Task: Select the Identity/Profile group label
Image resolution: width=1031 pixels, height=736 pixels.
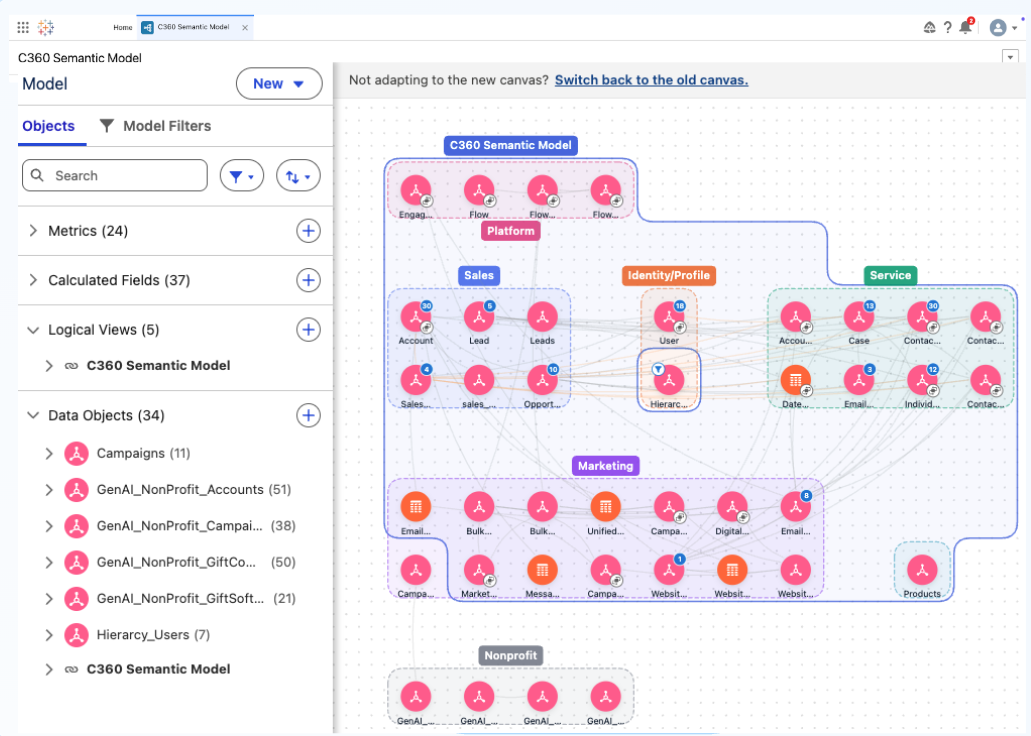Action: tap(669, 276)
